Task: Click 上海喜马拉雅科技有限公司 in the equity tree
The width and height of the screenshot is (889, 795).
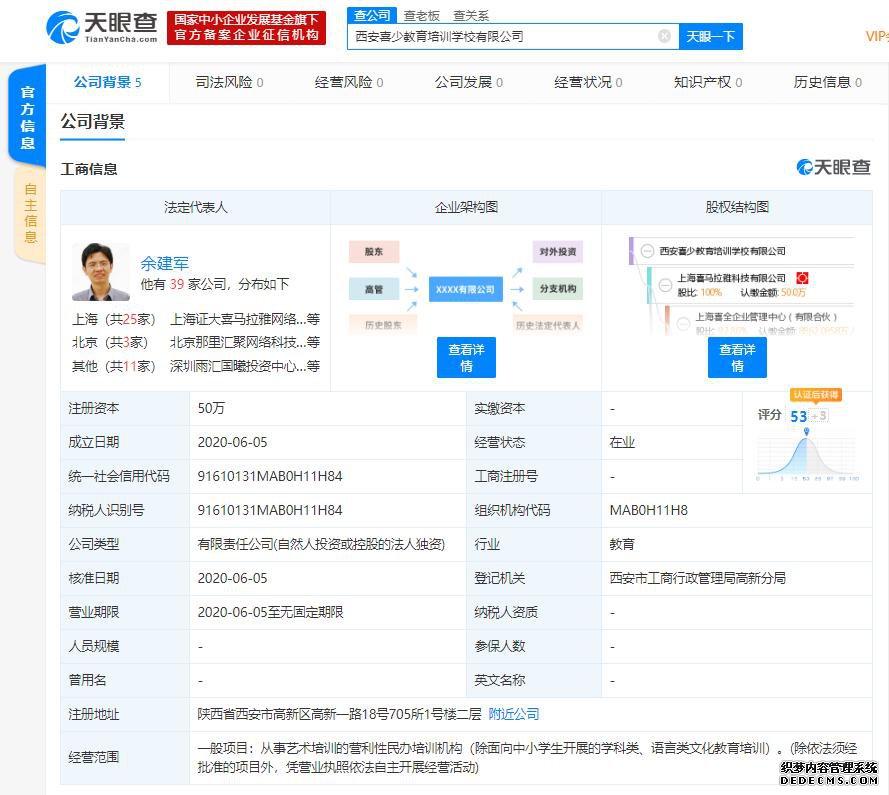Action: click(731, 278)
